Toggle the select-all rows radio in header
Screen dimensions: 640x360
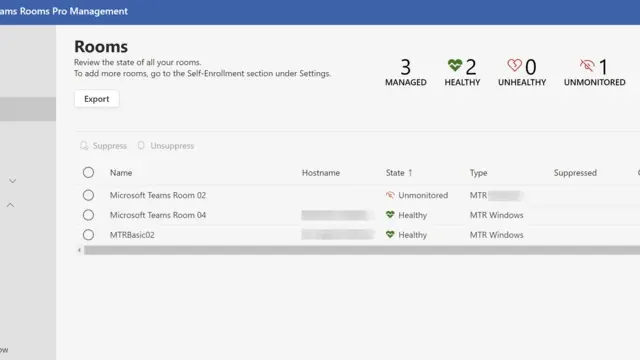(88, 173)
